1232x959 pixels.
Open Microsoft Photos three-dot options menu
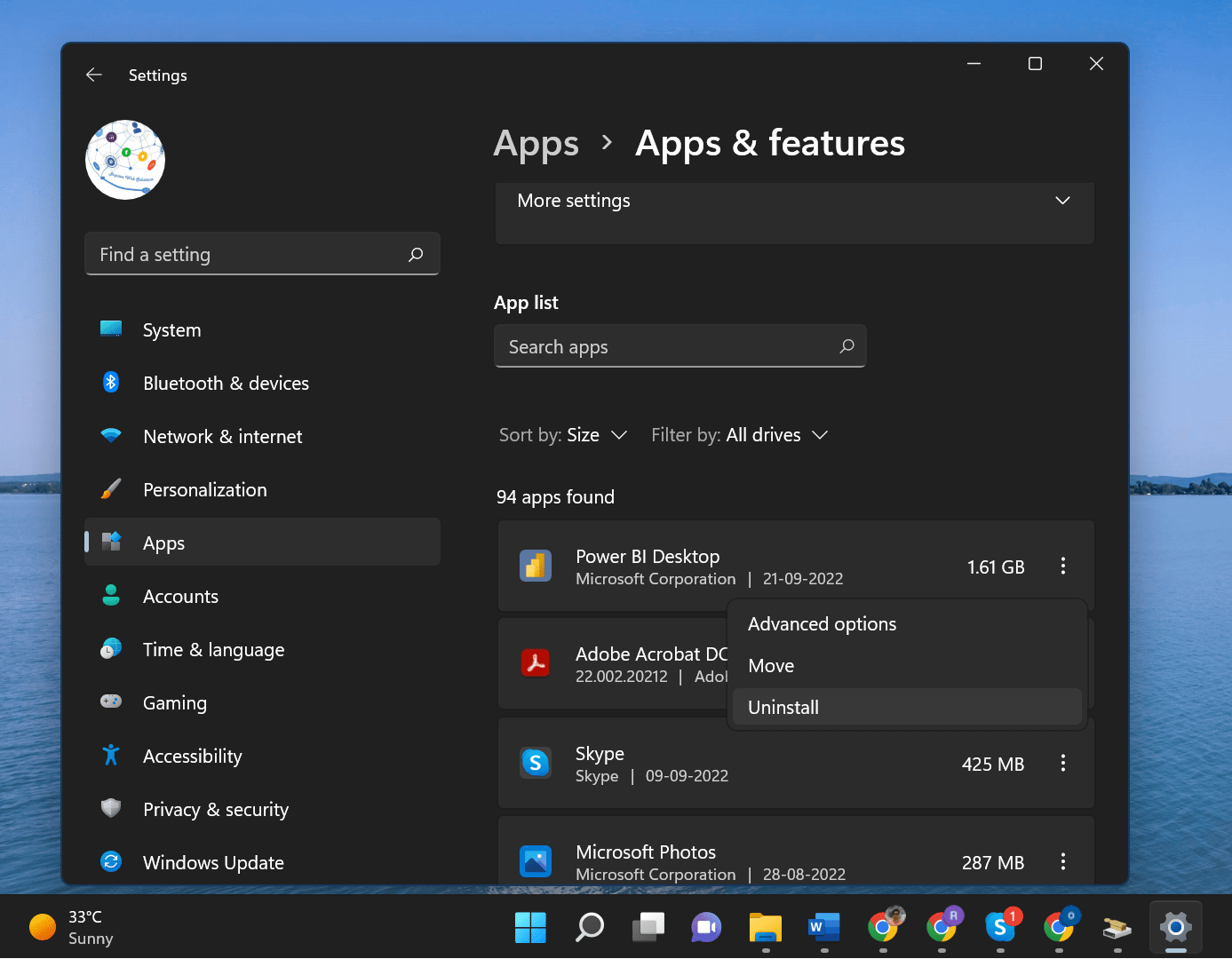pos(1062,861)
